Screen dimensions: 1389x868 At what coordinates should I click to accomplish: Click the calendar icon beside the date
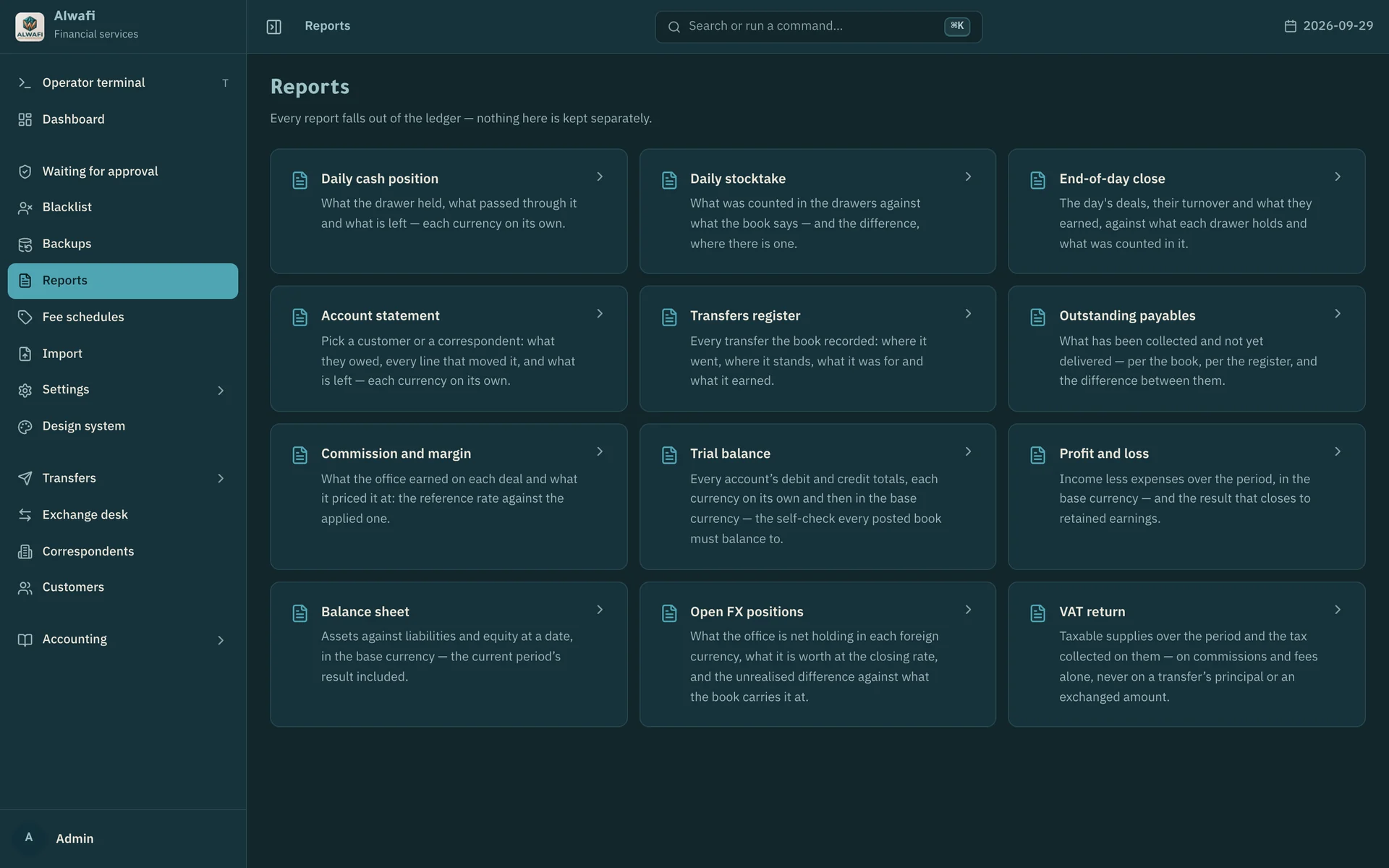(x=1290, y=26)
